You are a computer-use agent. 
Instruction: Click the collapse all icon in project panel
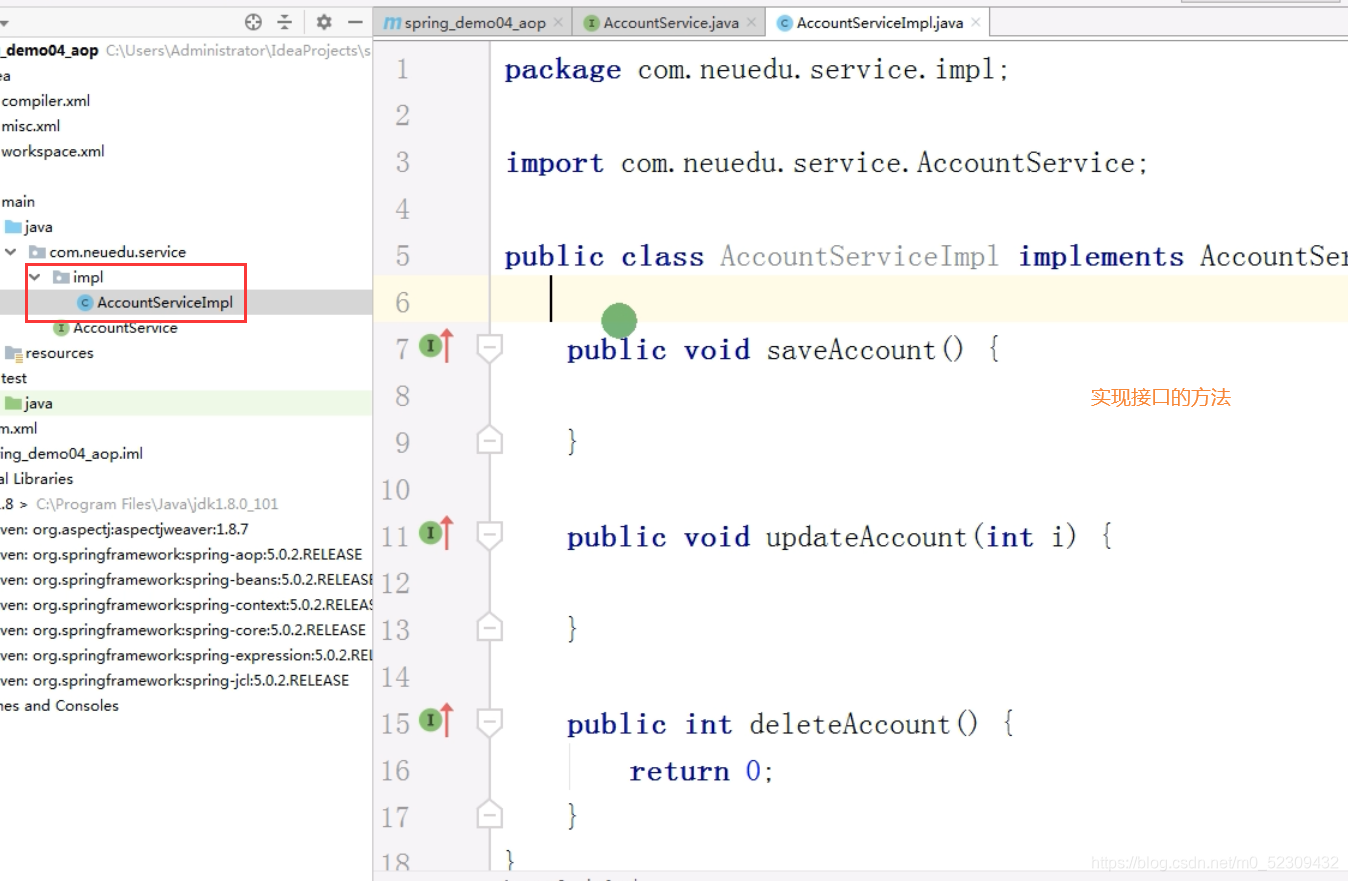[285, 22]
